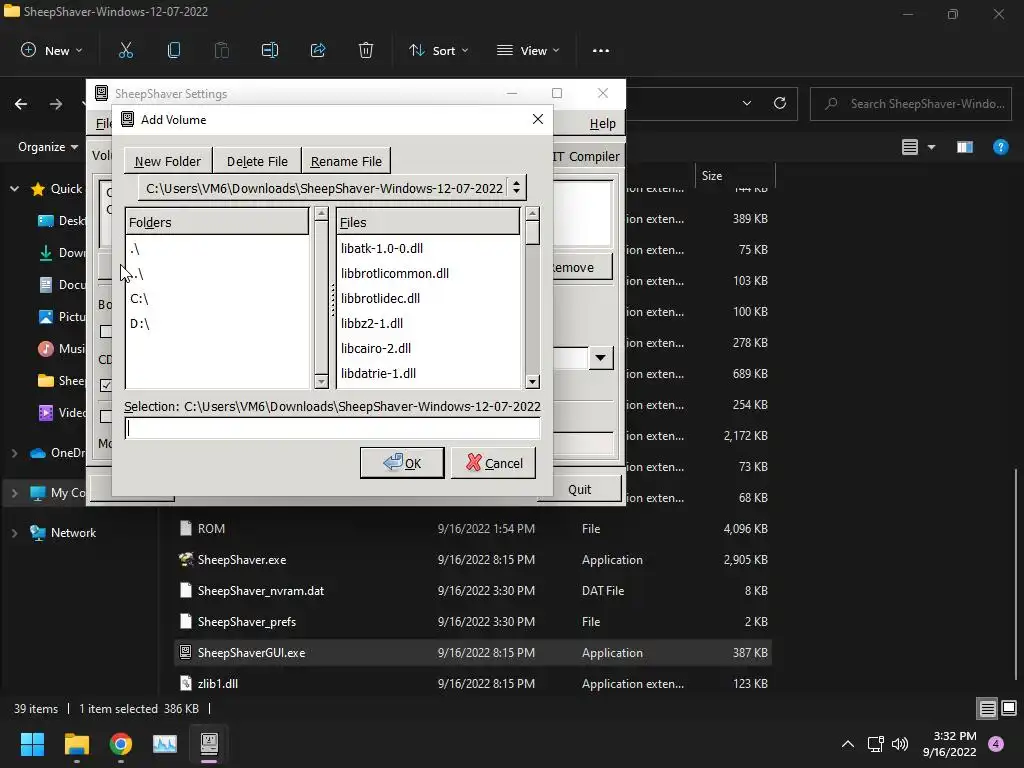Open the three-dots See more menu
This screenshot has width=1024, height=768.
pyautogui.click(x=601, y=50)
